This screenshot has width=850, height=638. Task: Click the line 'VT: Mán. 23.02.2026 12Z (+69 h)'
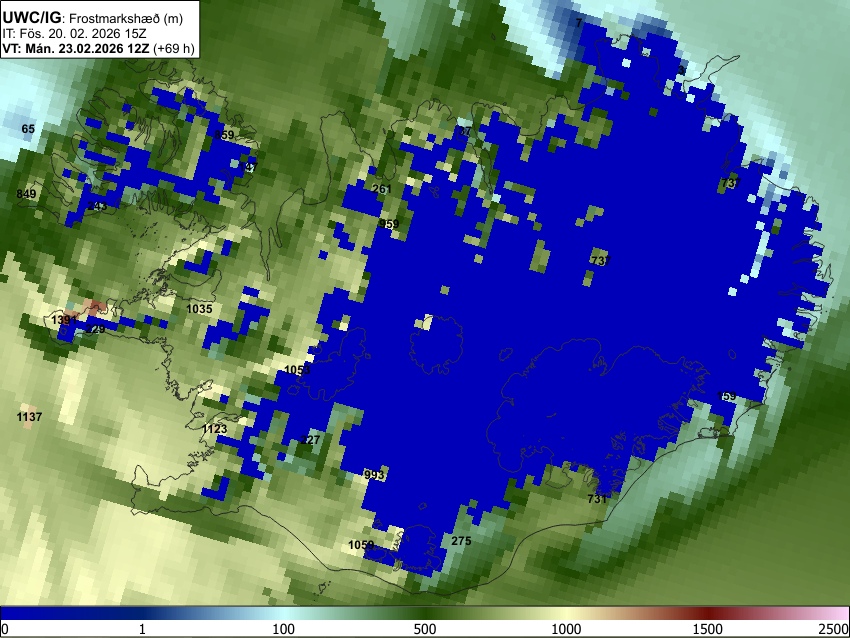[98, 48]
